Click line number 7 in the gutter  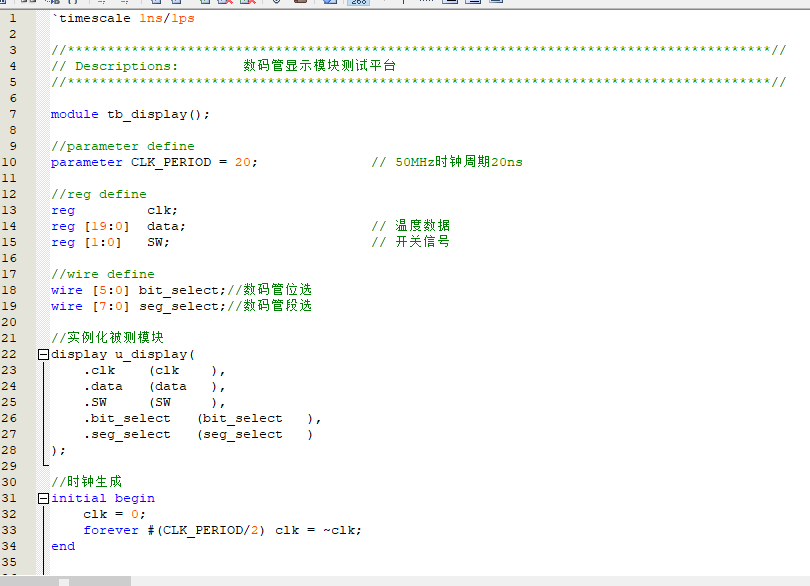pos(12,114)
